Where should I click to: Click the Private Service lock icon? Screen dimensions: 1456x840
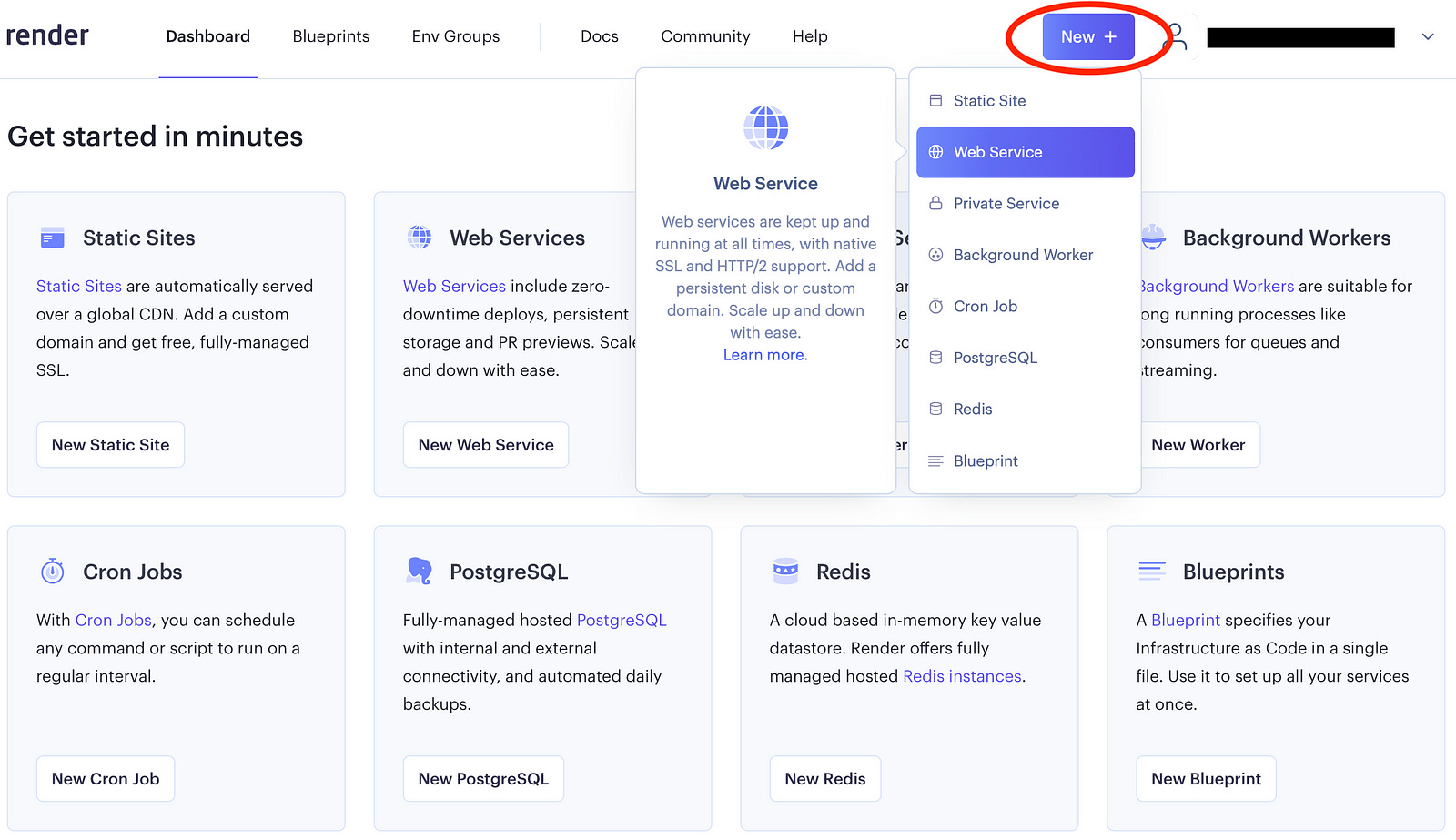(x=935, y=204)
